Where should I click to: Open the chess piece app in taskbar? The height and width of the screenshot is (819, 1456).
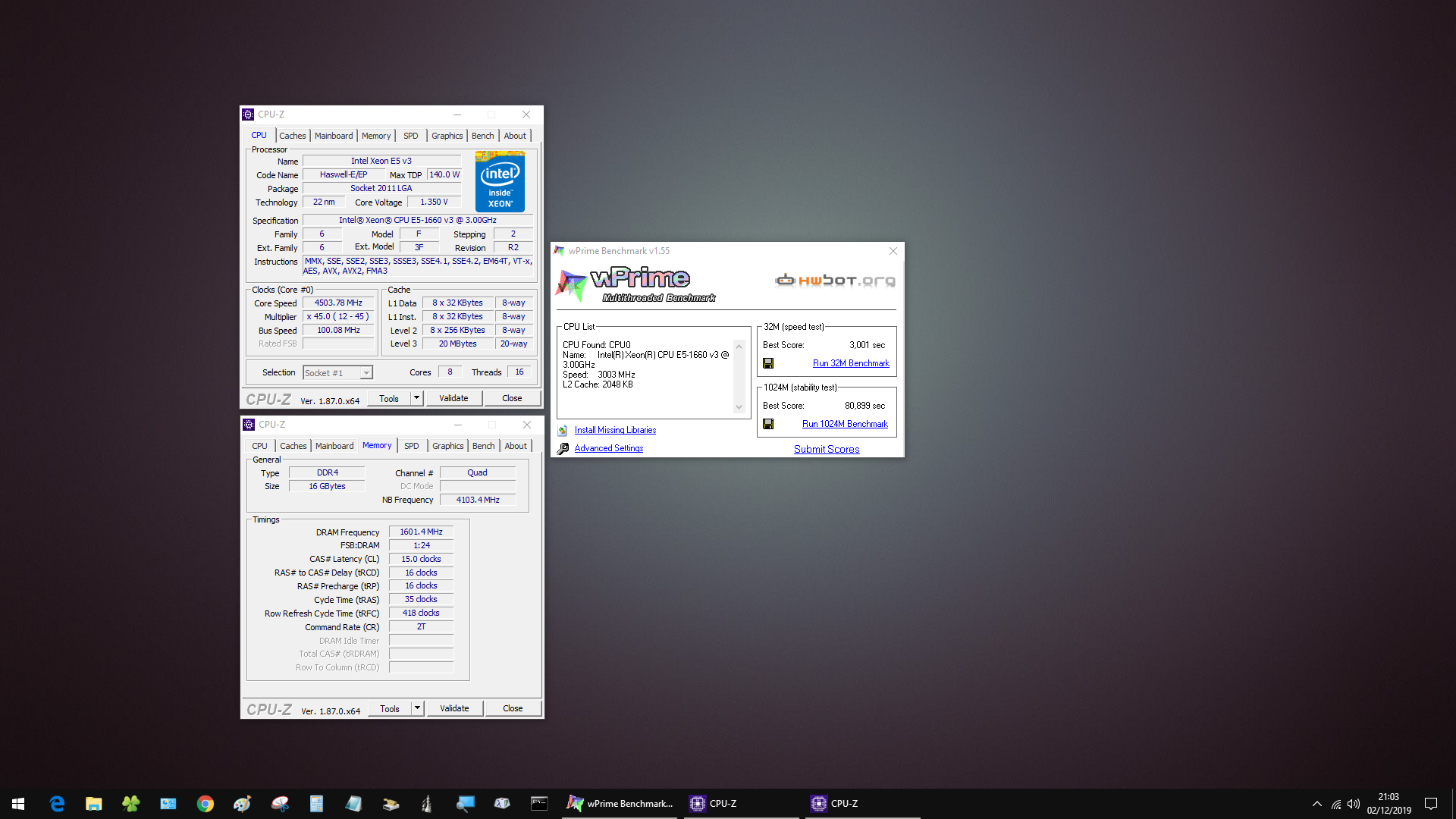[428, 804]
